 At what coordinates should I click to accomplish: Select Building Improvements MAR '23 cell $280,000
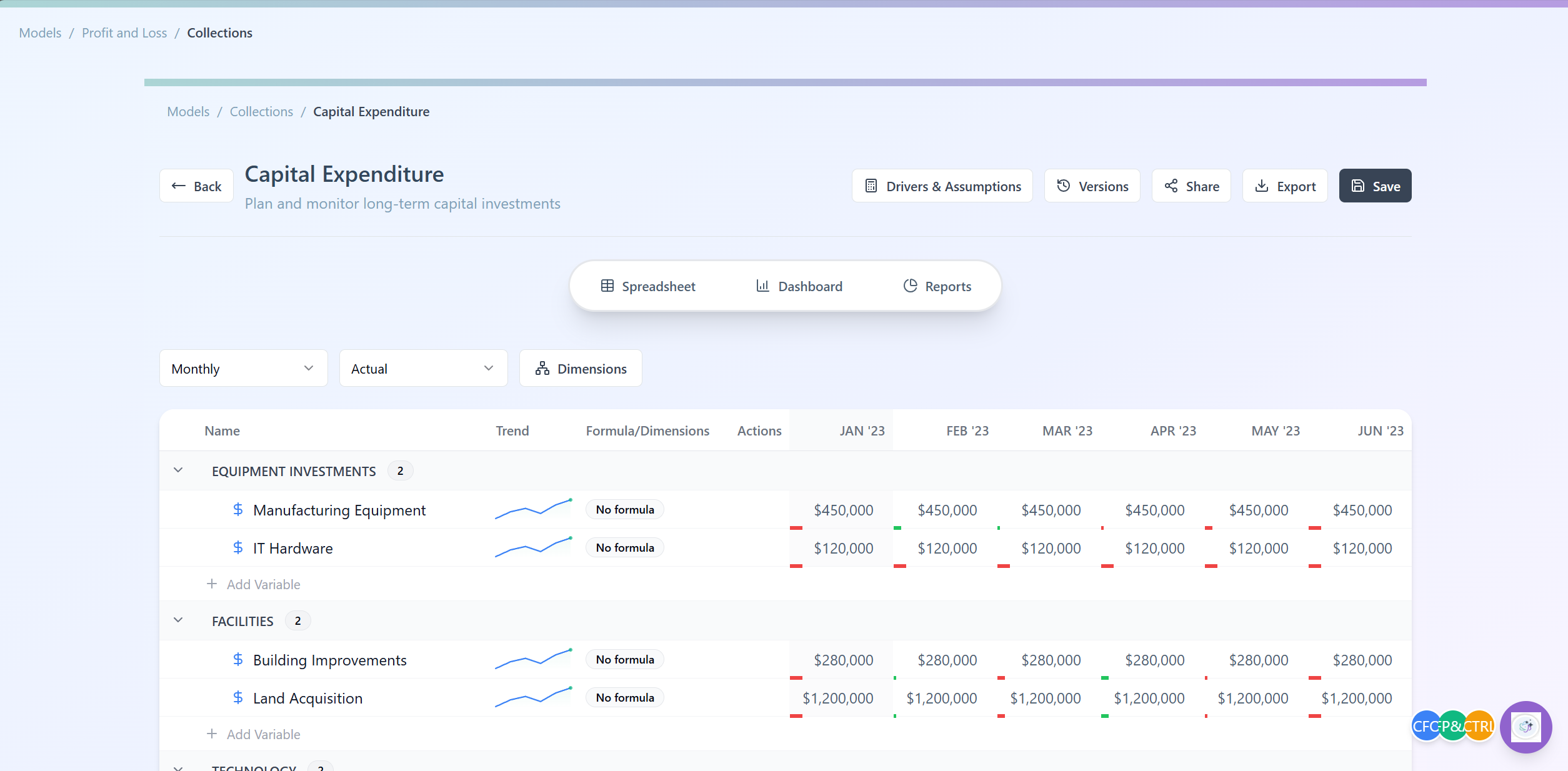pos(1049,660)
